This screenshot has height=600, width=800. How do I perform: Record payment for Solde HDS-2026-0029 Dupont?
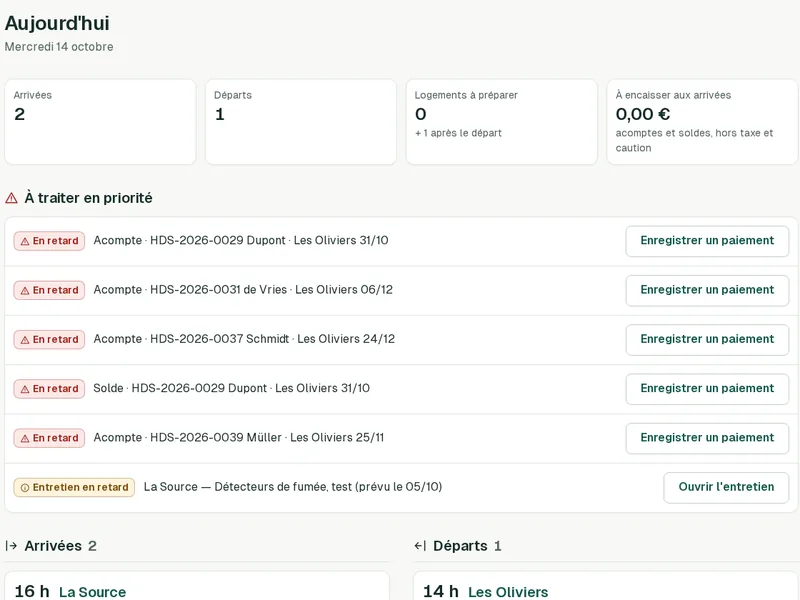707,389
